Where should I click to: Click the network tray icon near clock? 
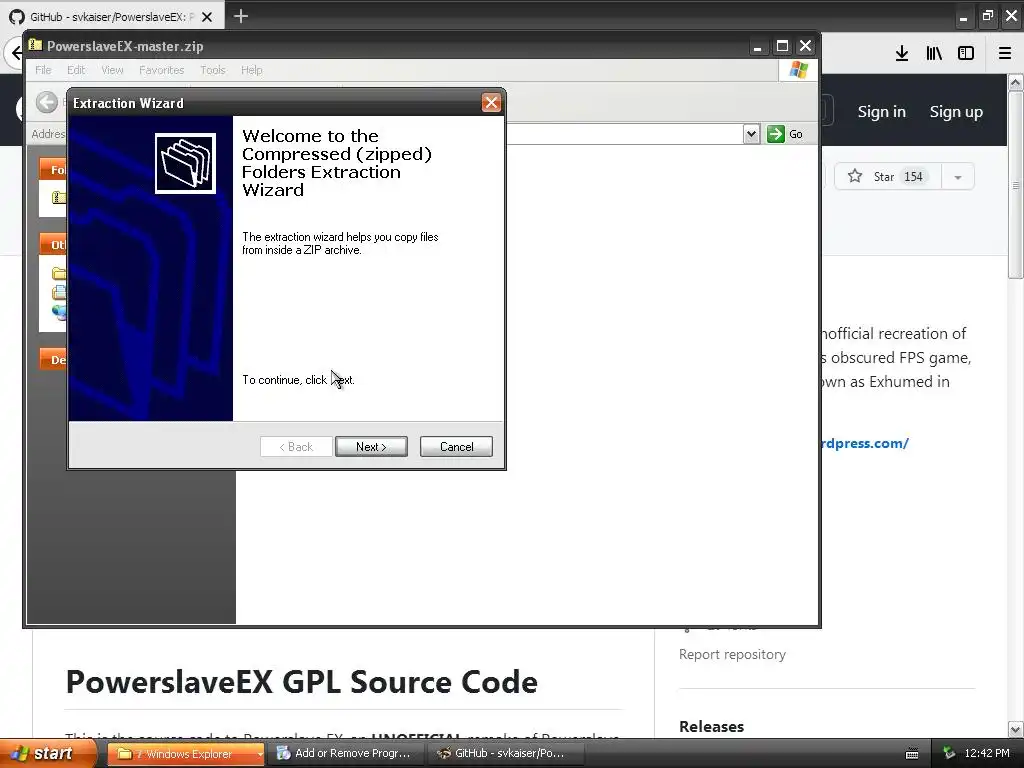point(949,754)
